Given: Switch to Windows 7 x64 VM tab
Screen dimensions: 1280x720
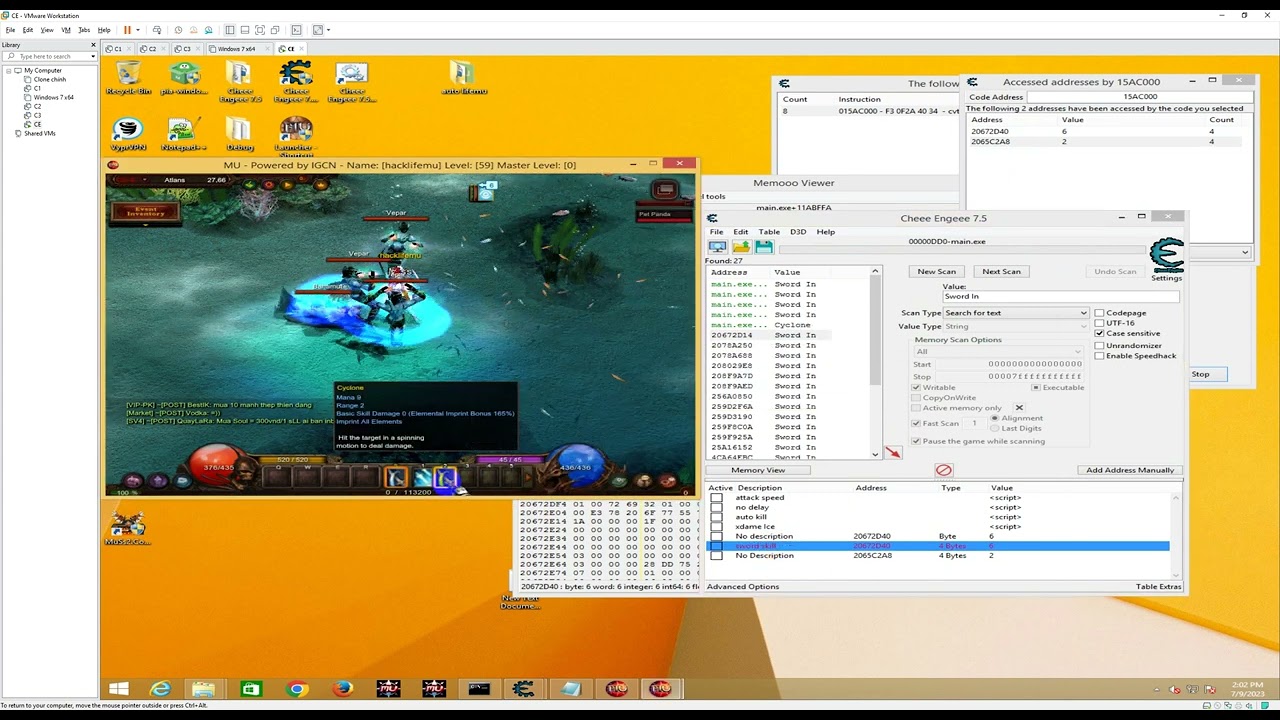Looking at the screenshot, I should 237,49.
